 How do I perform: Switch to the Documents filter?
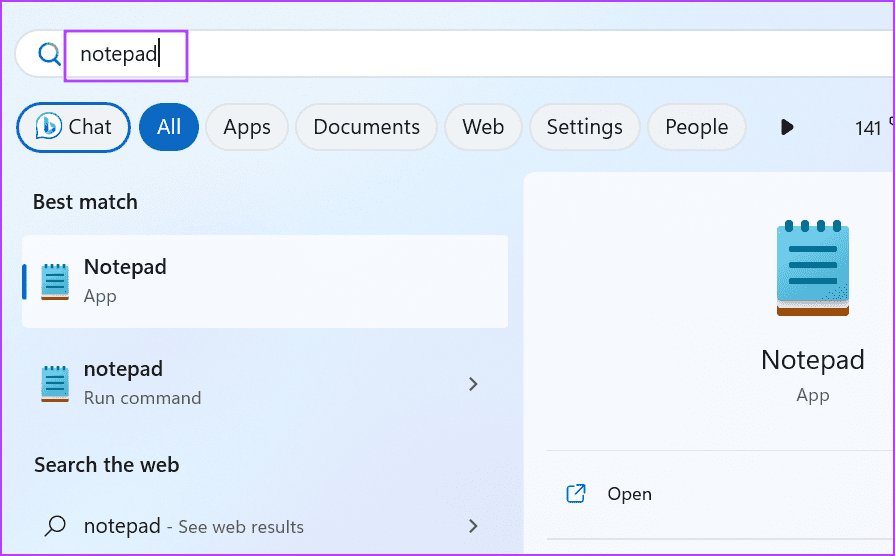366,127
